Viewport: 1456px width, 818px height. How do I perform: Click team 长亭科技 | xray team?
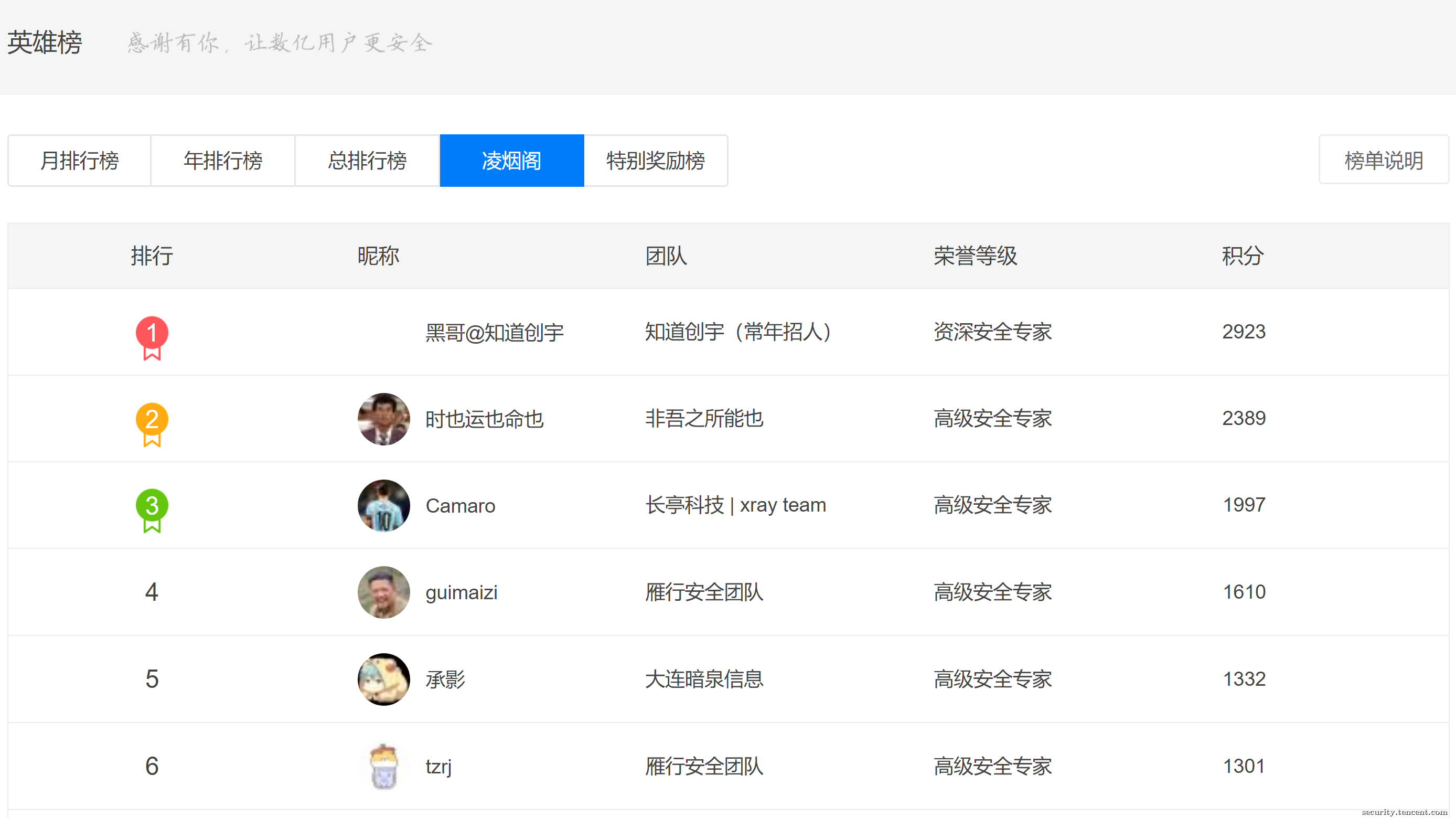736,505
